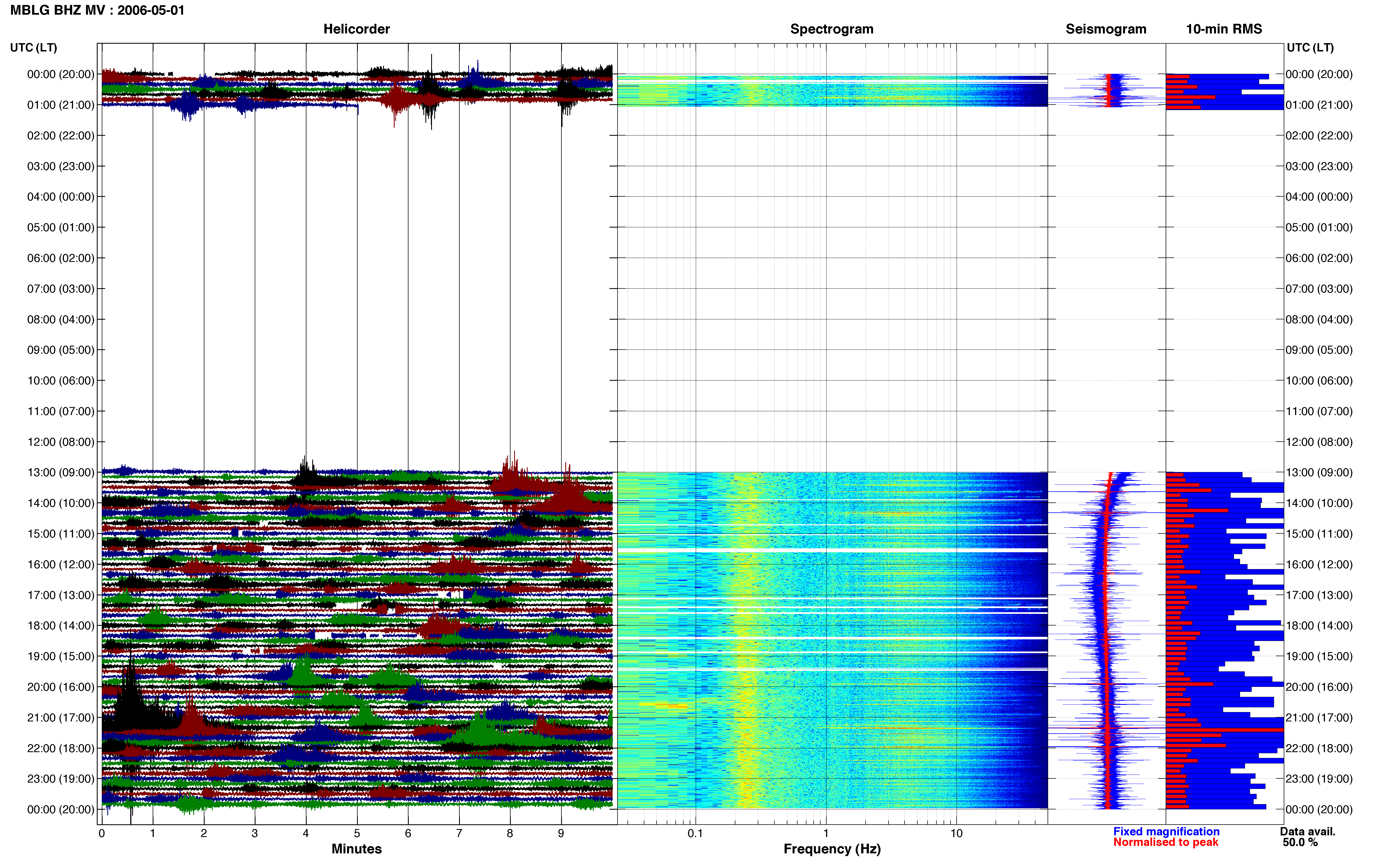Click left time label '06:00 (02:00)'
The width and height of the screenshot is (1388, 868).
[61, 258]
